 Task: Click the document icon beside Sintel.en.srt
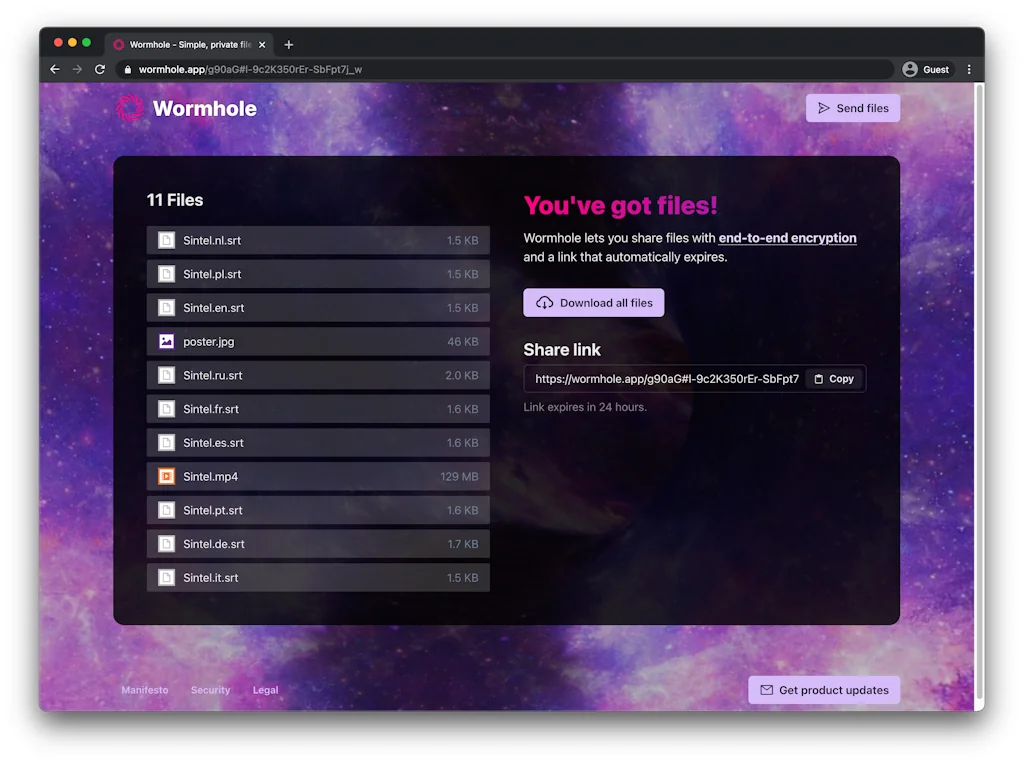(165, 307)
